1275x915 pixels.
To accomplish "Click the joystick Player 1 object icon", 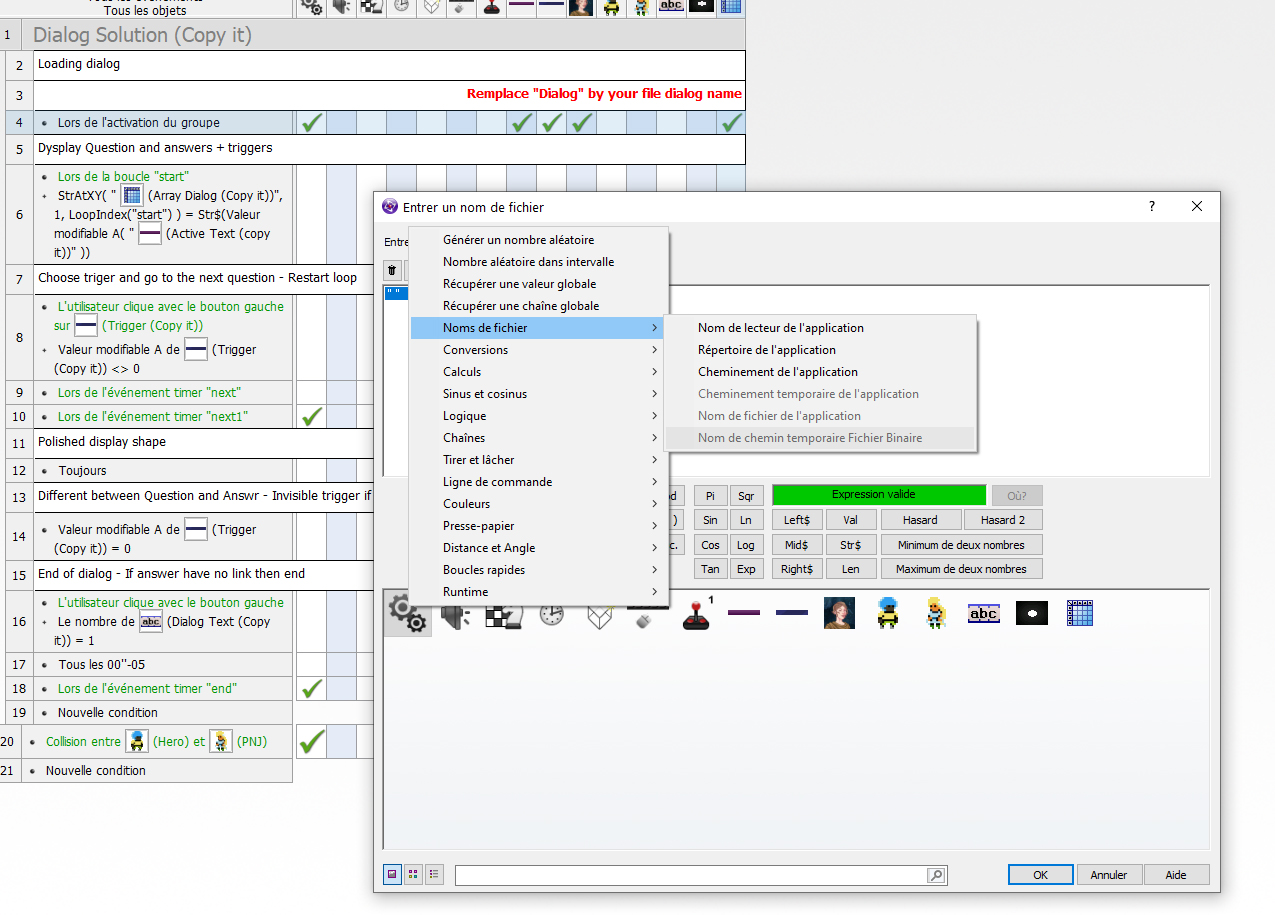I will pos(696,614).
